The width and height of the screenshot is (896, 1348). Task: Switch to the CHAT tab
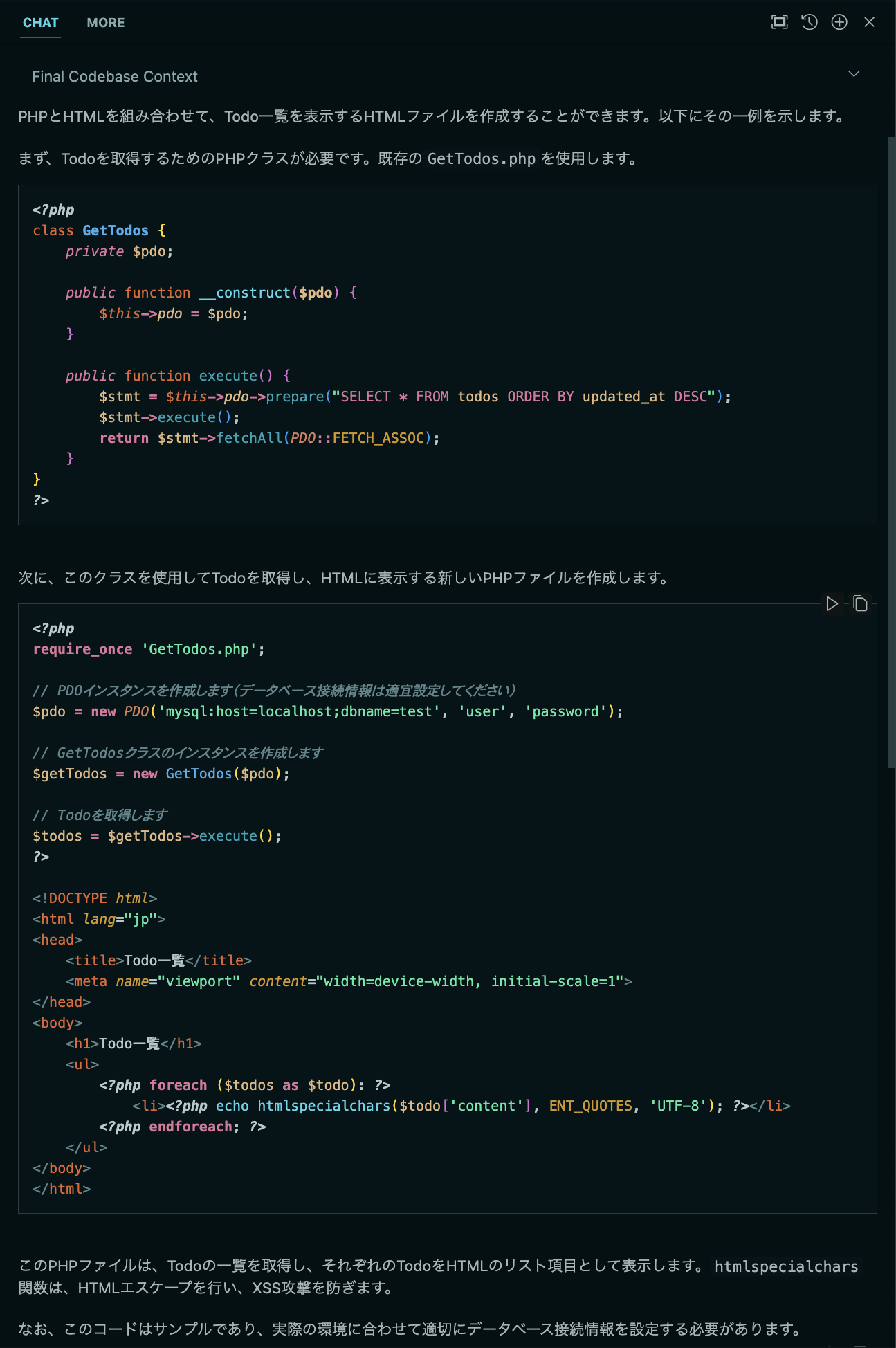tap(40, 22)
